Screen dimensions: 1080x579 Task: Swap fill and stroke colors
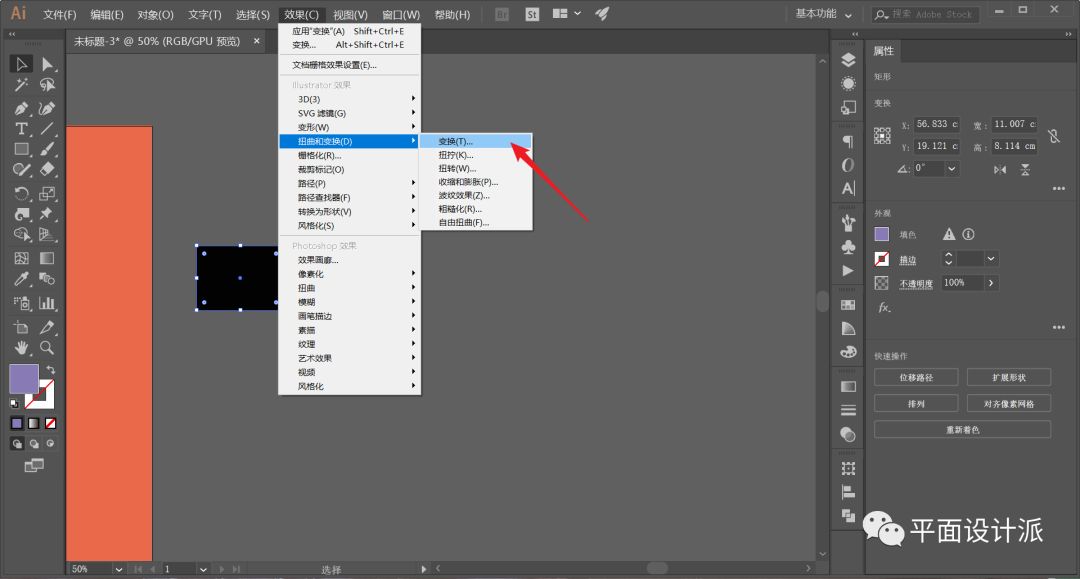tap(51, 370)
